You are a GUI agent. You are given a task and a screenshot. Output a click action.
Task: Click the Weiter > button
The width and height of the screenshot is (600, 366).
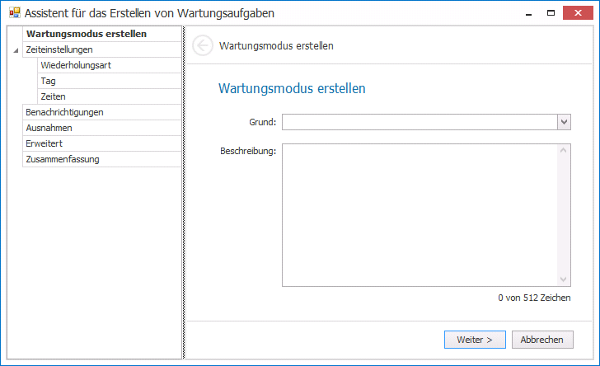475,340
